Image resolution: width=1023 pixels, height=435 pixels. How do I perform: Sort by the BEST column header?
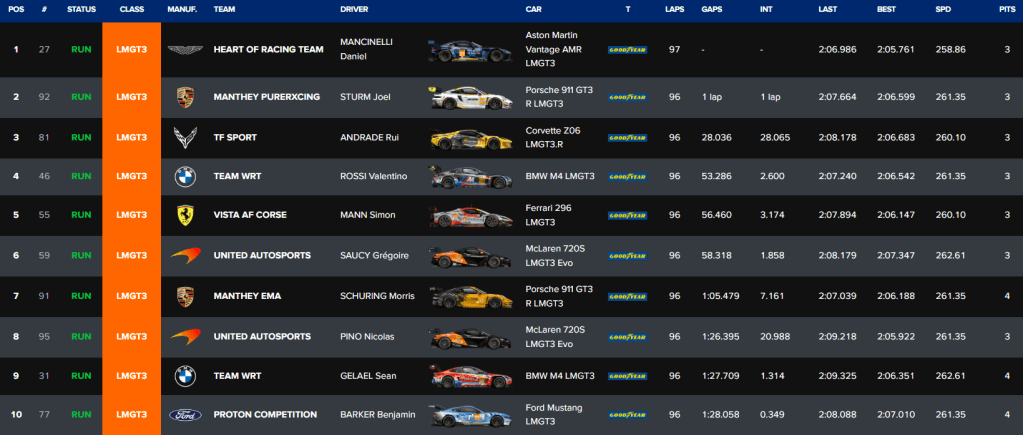coord(887,10)
